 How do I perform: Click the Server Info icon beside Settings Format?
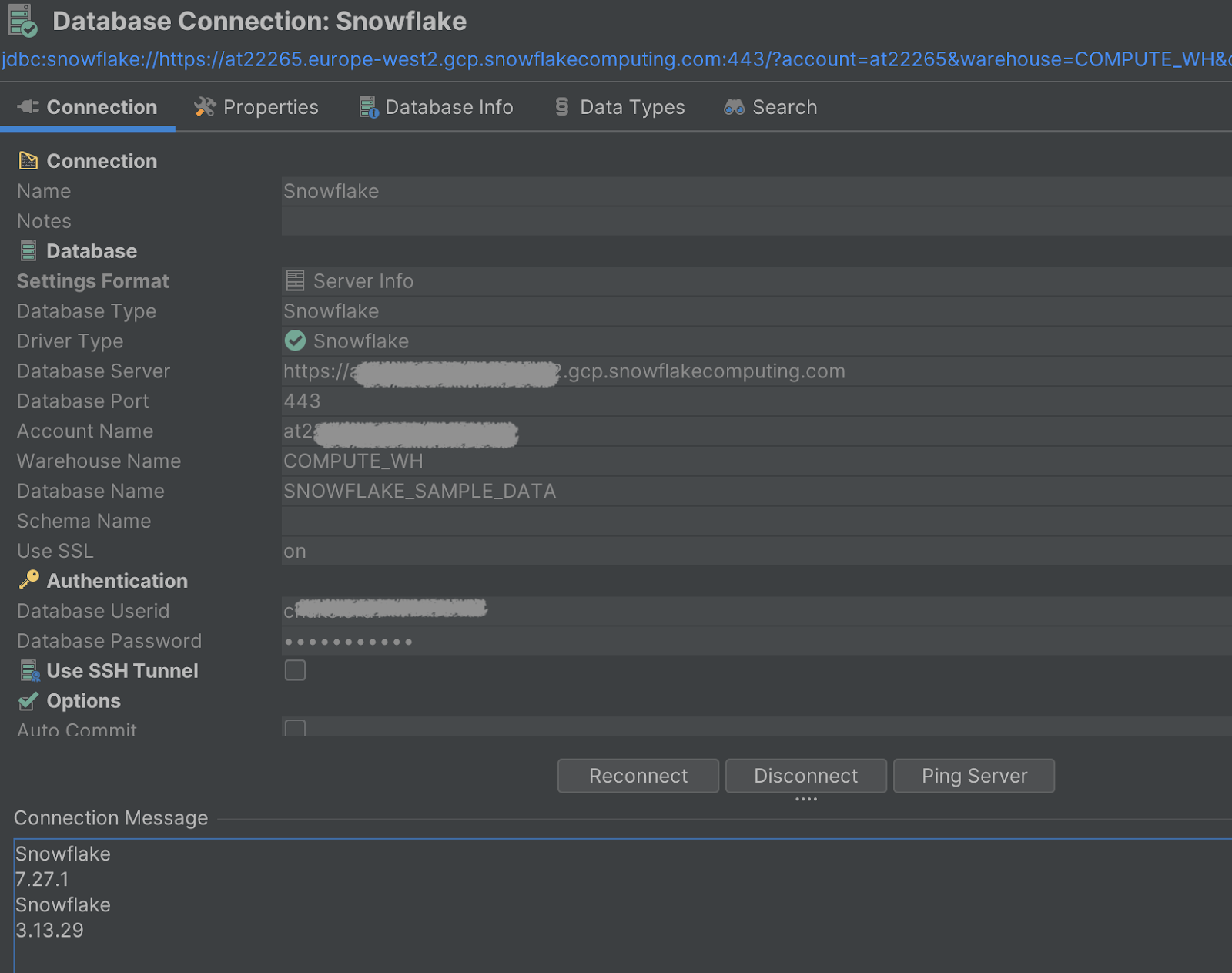tap(294, 280)
